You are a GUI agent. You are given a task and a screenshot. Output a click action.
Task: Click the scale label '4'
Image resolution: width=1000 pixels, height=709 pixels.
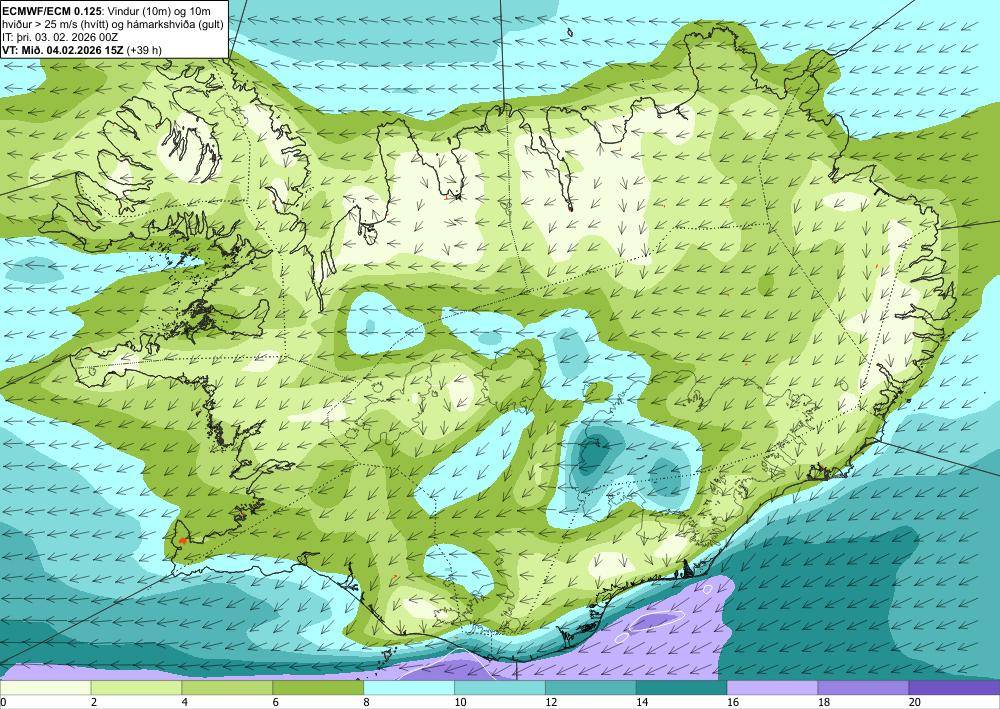tap(185, 702)
